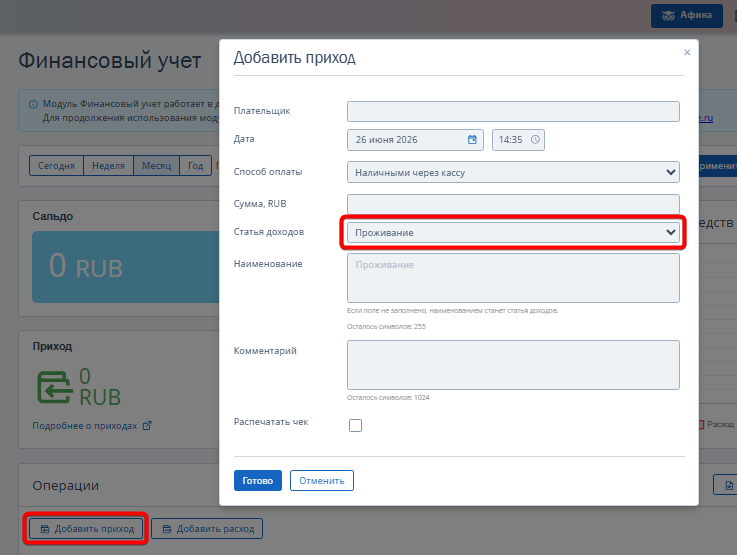The width and height of the screenshot is (737, 555).
Task: Click the Комментарий text area
Action: click(513, 365)
